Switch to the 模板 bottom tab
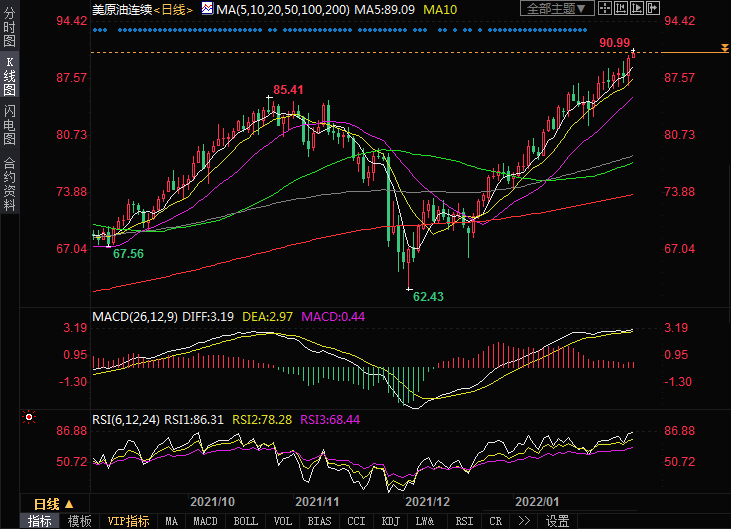This screenshot has height=529, width=731. pos(78,521)
